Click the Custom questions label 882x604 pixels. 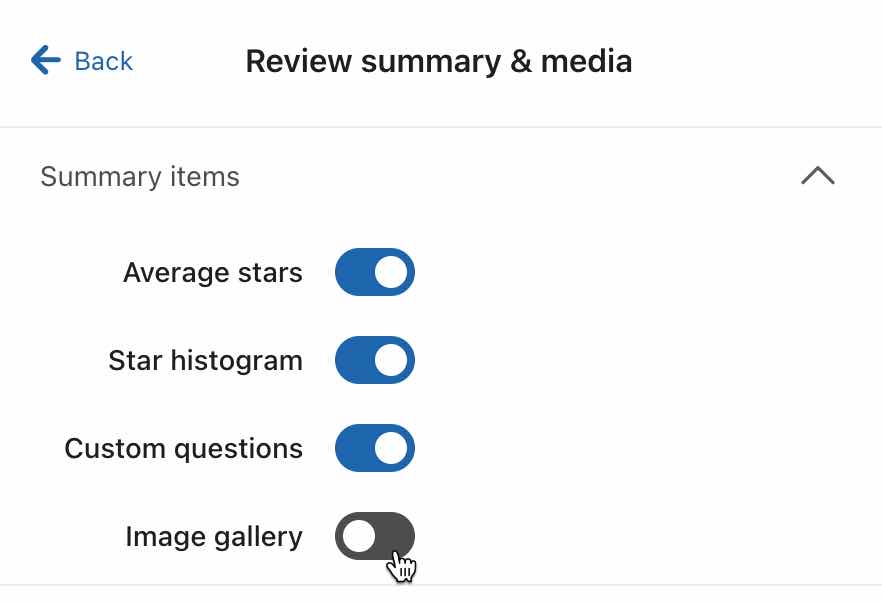[x=183, y=448]
